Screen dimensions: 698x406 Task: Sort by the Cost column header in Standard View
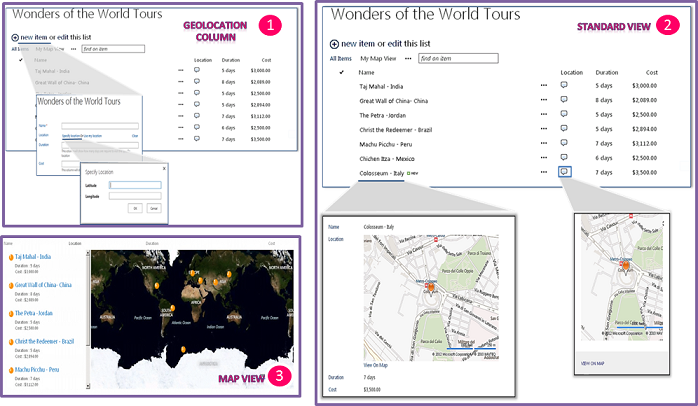(652, 72)
